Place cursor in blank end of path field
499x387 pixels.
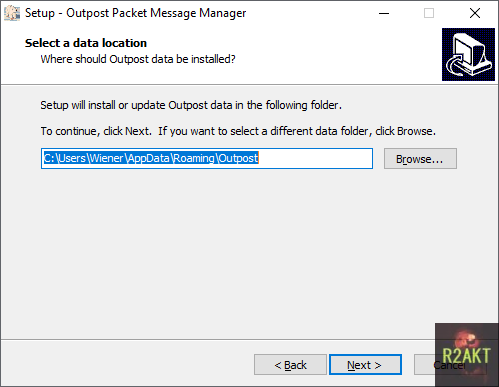(x=315, y=158)
